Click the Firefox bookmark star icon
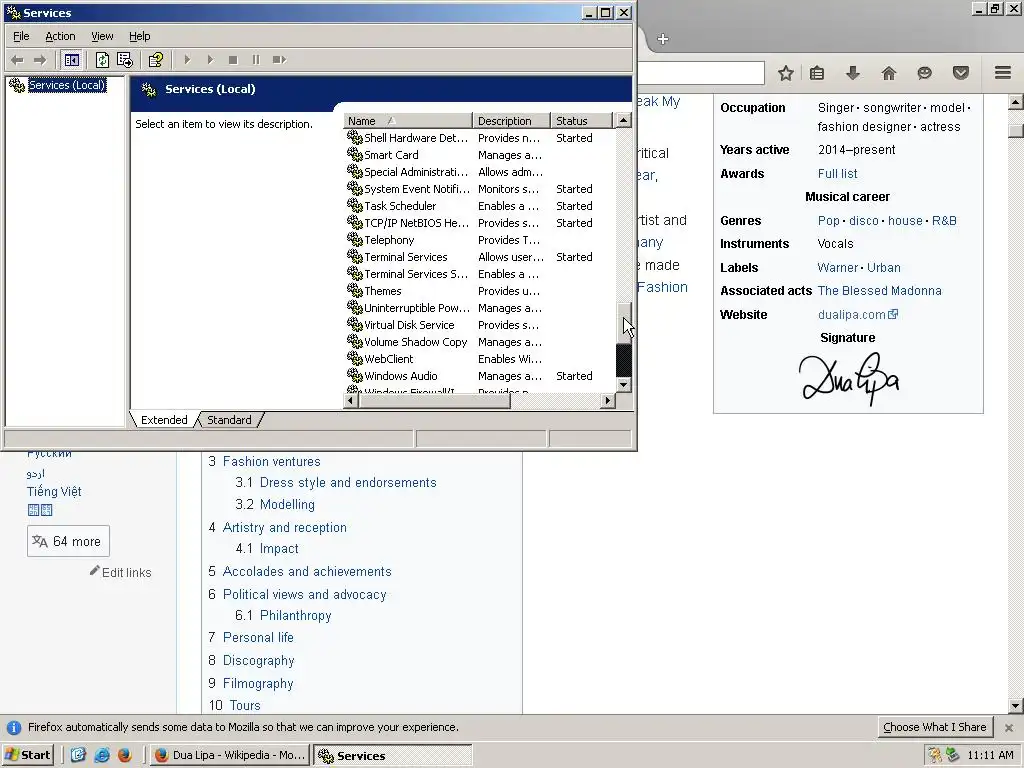1024x768 pixels. (786, 73)
